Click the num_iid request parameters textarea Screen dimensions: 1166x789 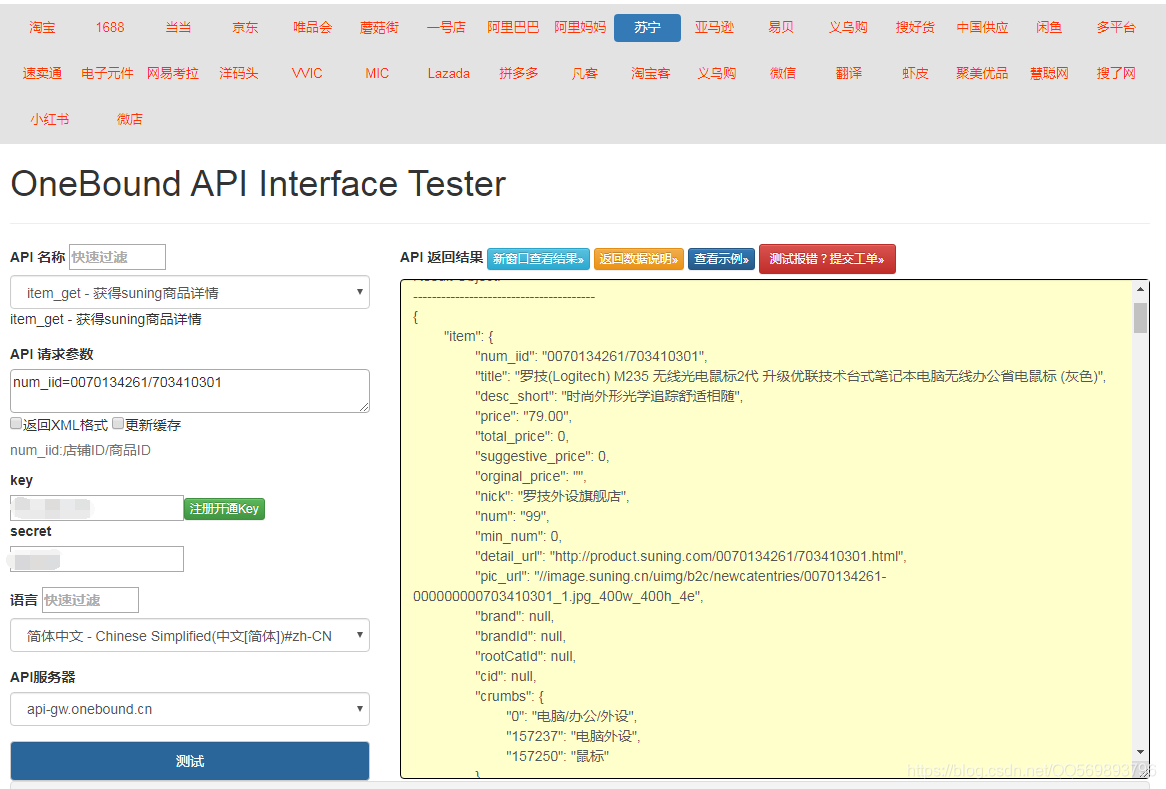click(x=190, y=391)
